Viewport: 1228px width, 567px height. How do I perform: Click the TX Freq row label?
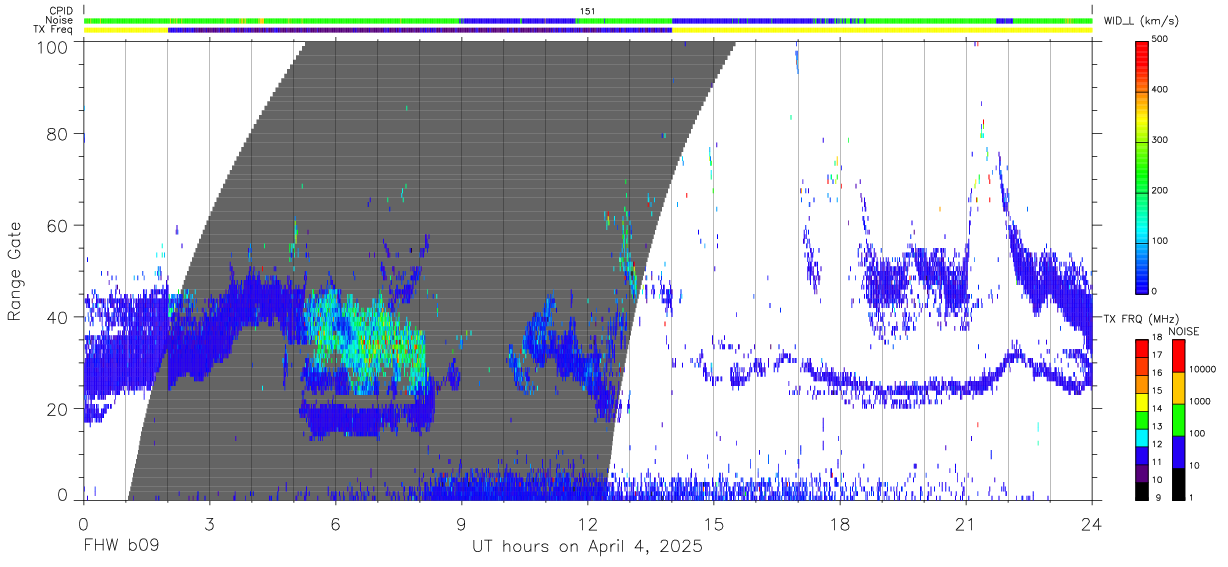coord(54,30)
